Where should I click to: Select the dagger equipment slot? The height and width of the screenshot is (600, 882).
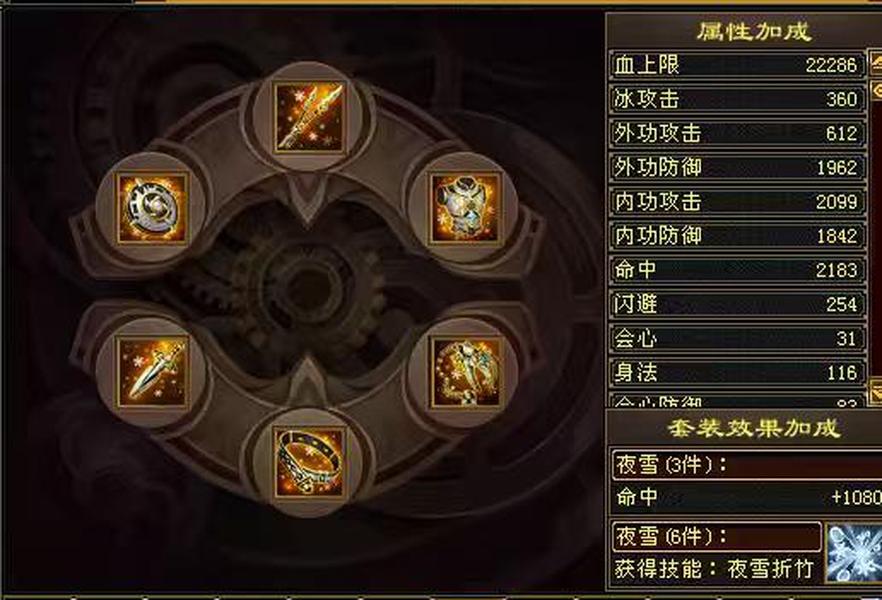pos(152,372)
